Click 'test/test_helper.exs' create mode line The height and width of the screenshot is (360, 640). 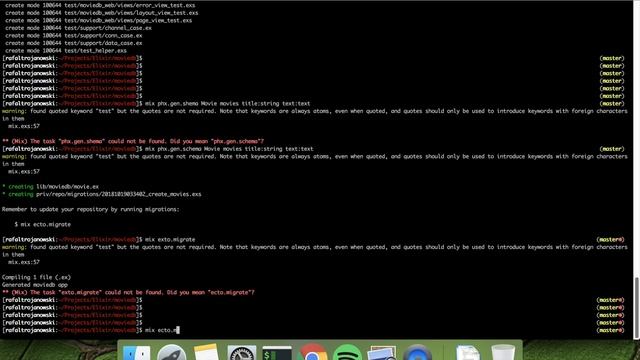click(66, 51)
